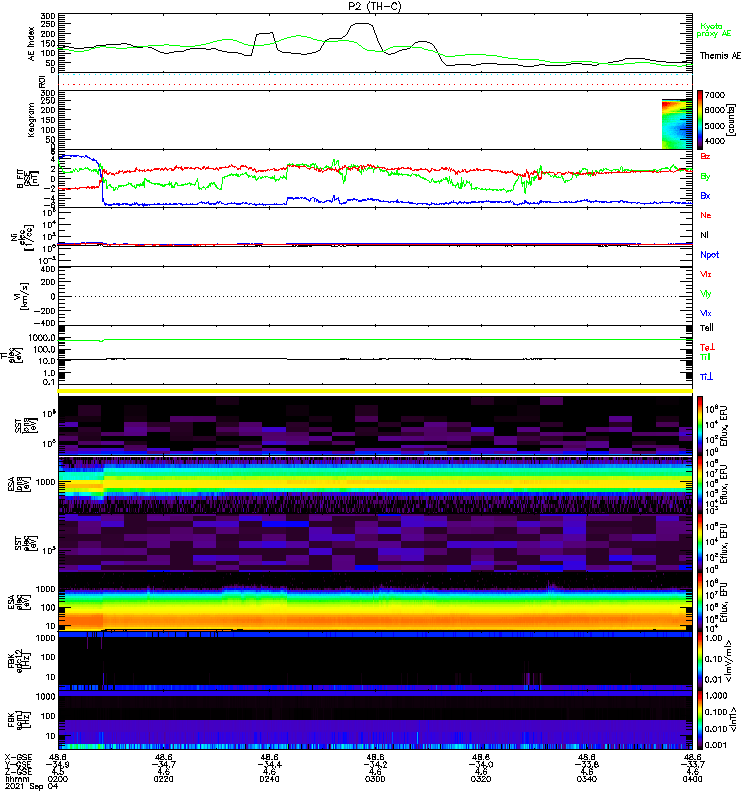This screenshot has height=800, width=750.
Task: Click the FBK nT spectrogram color bar
Action: click(700, 720)
